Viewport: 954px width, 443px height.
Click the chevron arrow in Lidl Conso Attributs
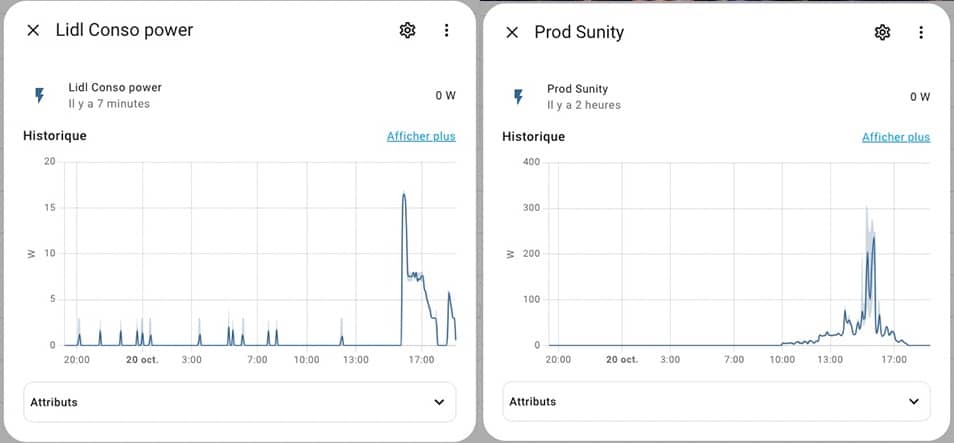point(439,402)
